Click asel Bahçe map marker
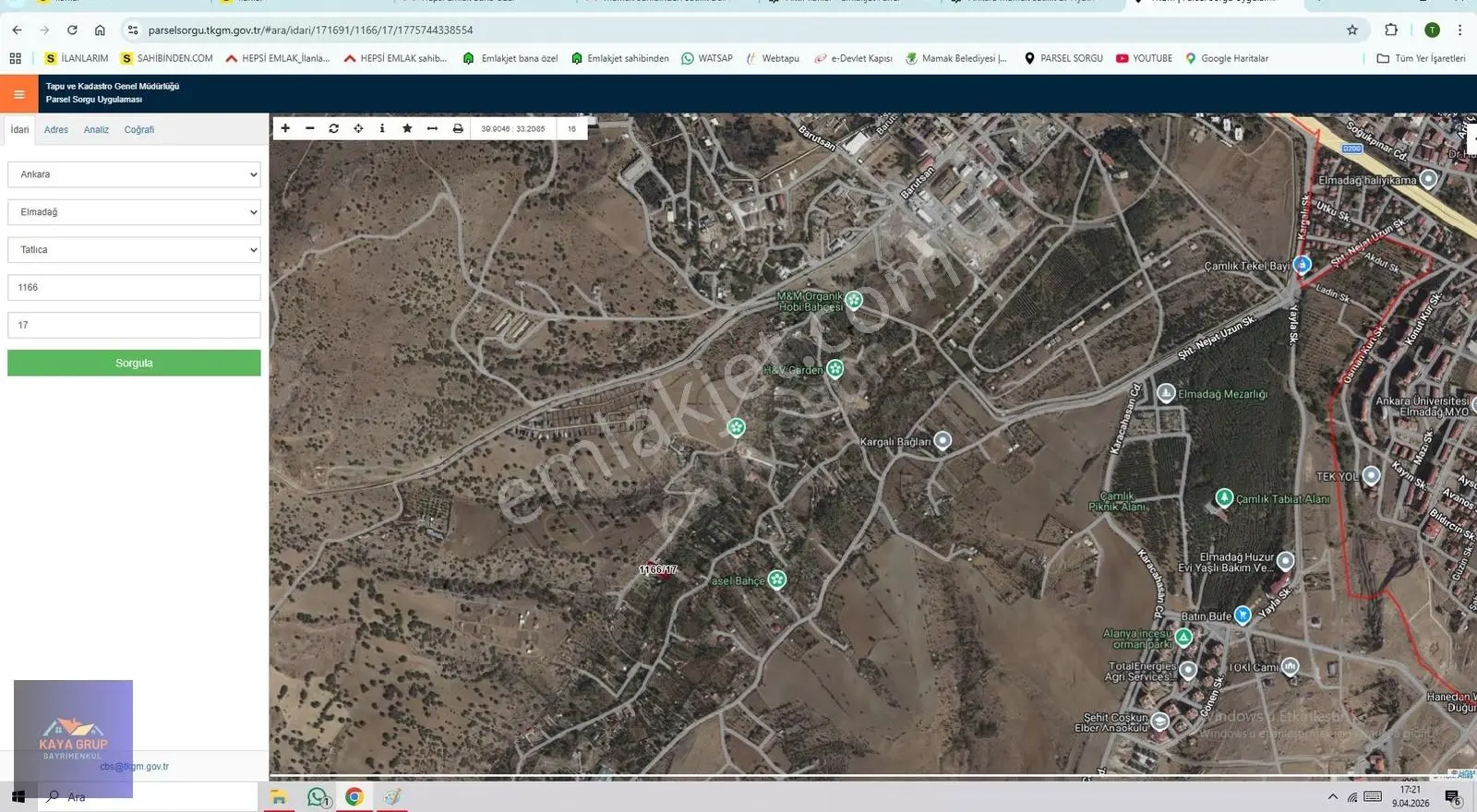This screenshot has width=1477, height=812. [x=777, y=579]
